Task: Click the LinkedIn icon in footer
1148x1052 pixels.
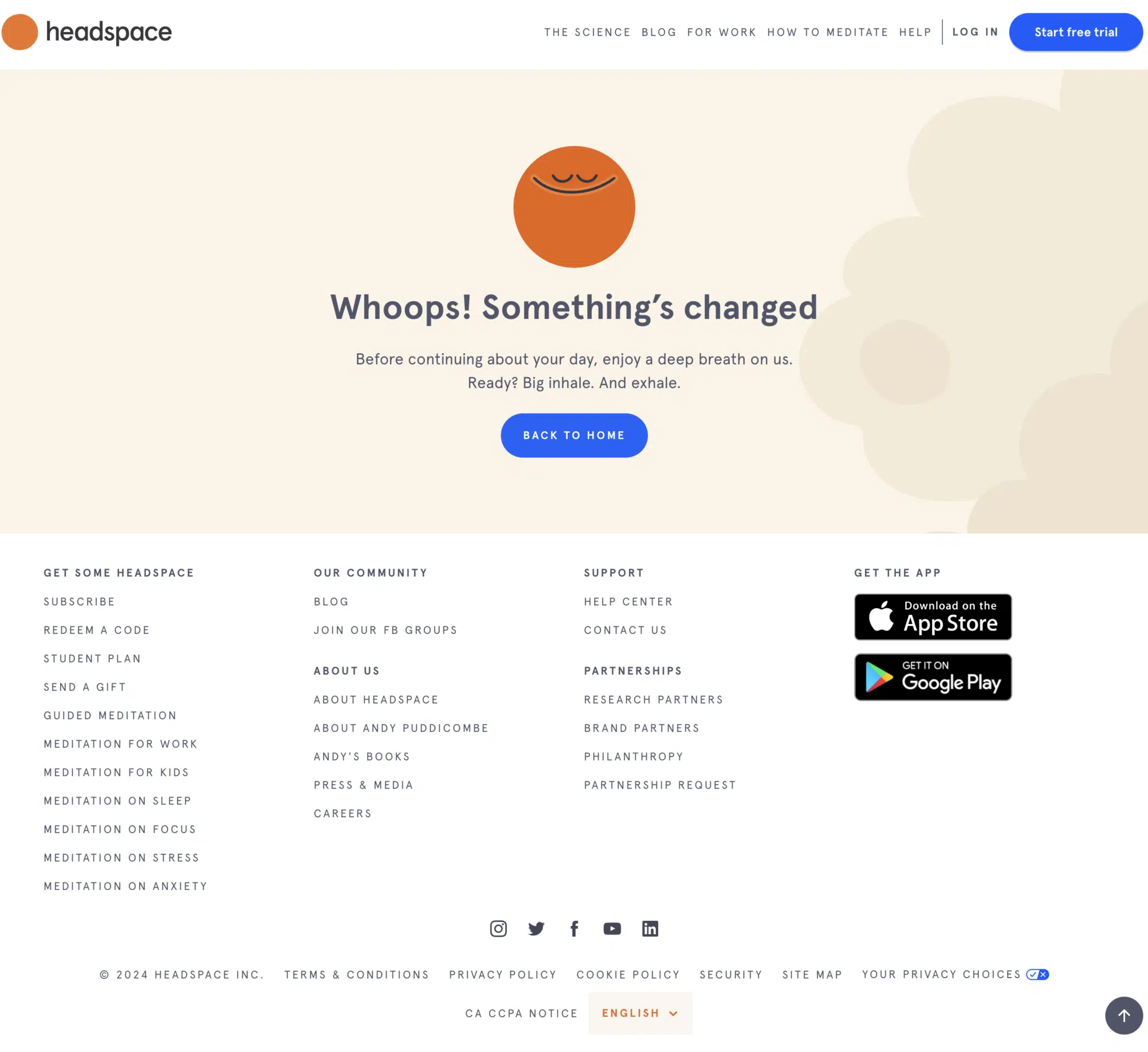Action: click(650, 928)
